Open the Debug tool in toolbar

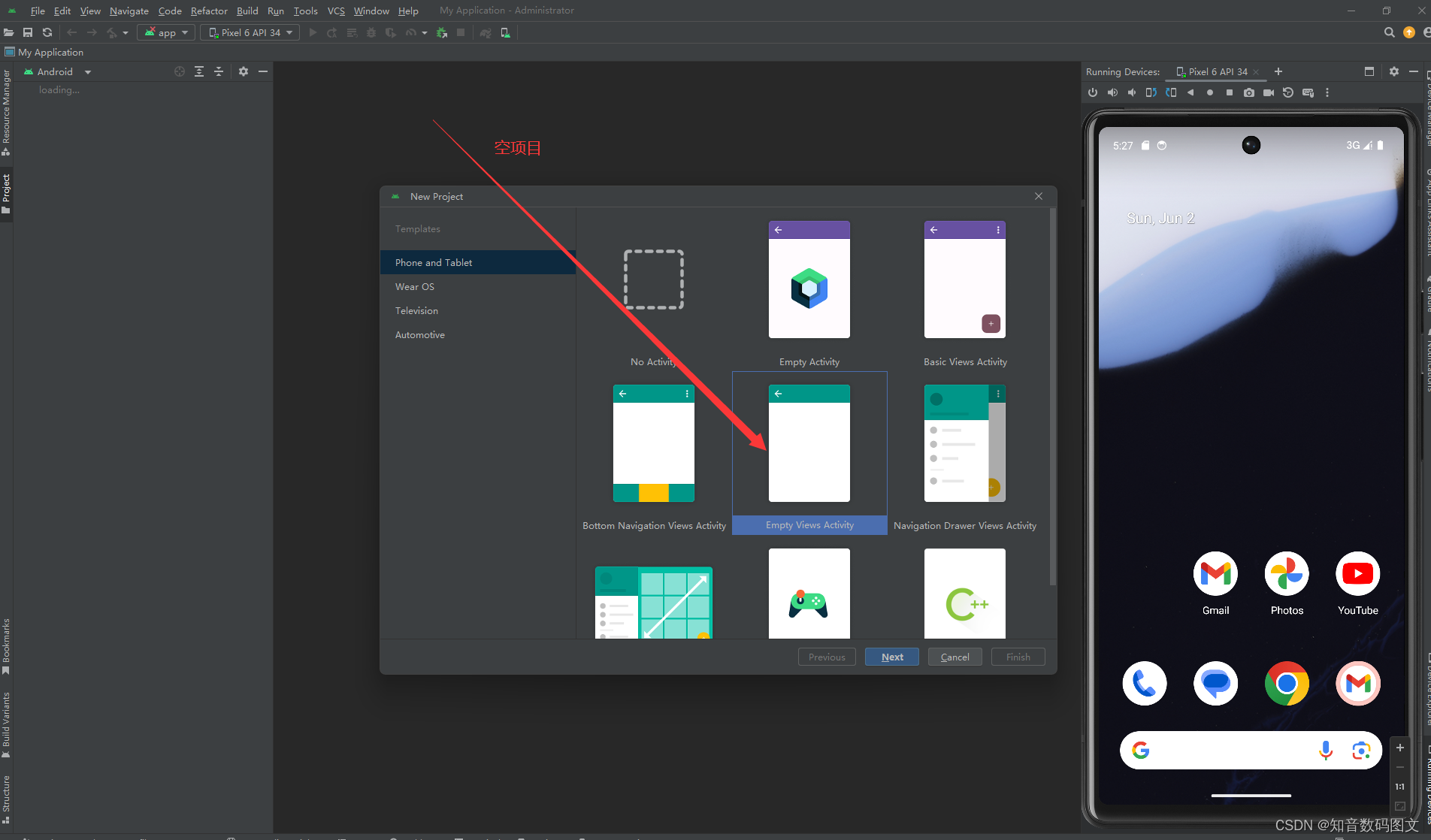point(371,32)
